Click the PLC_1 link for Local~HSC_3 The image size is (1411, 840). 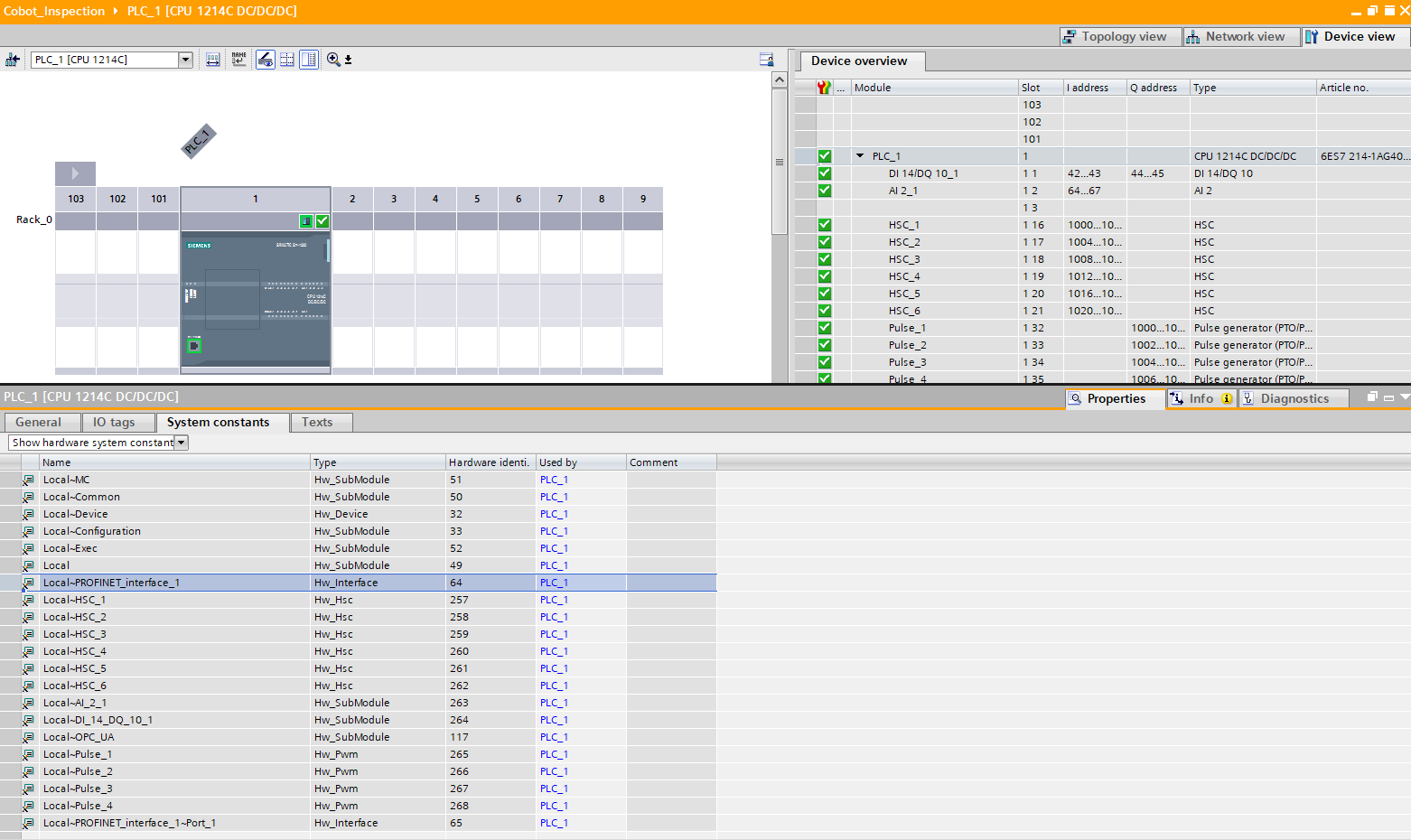coord(554,634)
